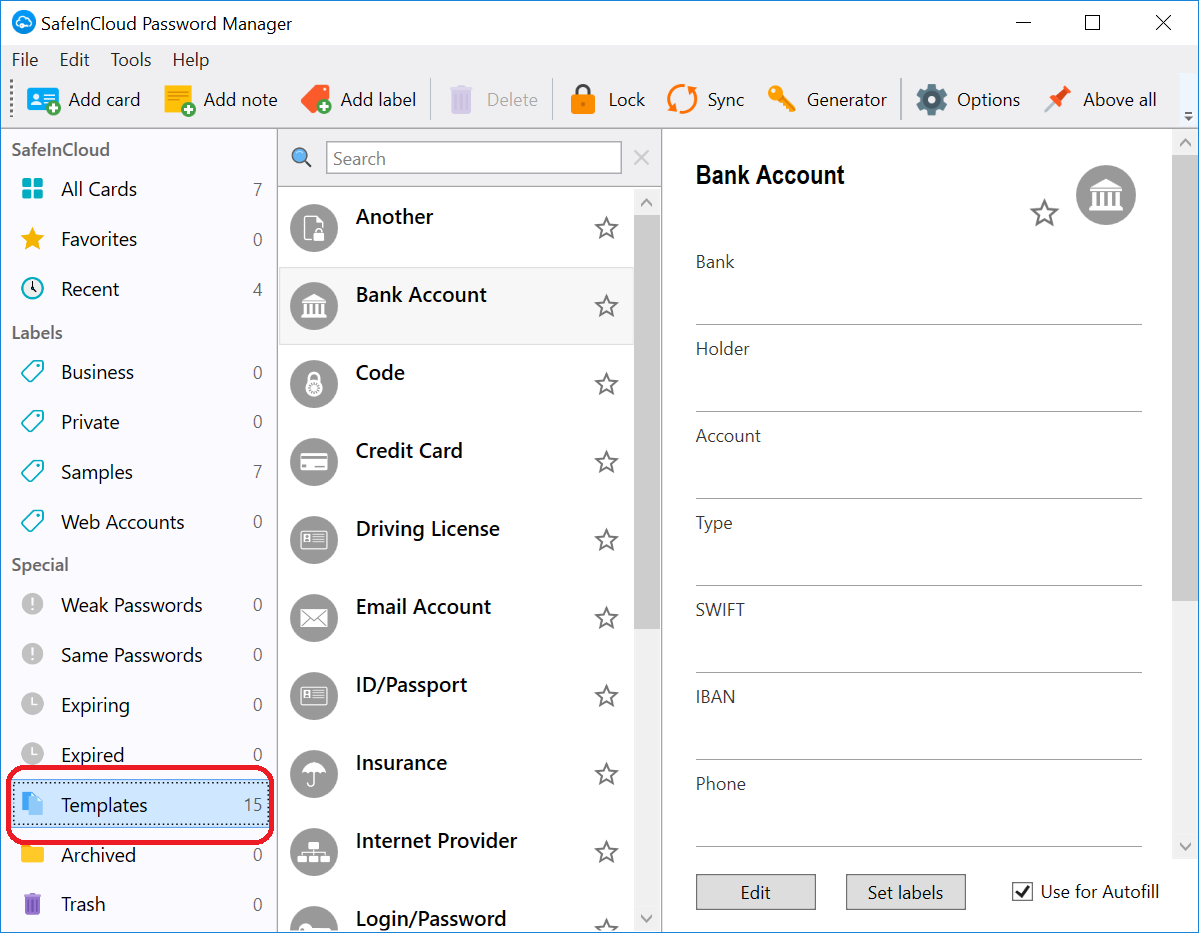Click detail pane scroll-down arrow
This screenshot has width=1199, height=933.
point(1185,846)
